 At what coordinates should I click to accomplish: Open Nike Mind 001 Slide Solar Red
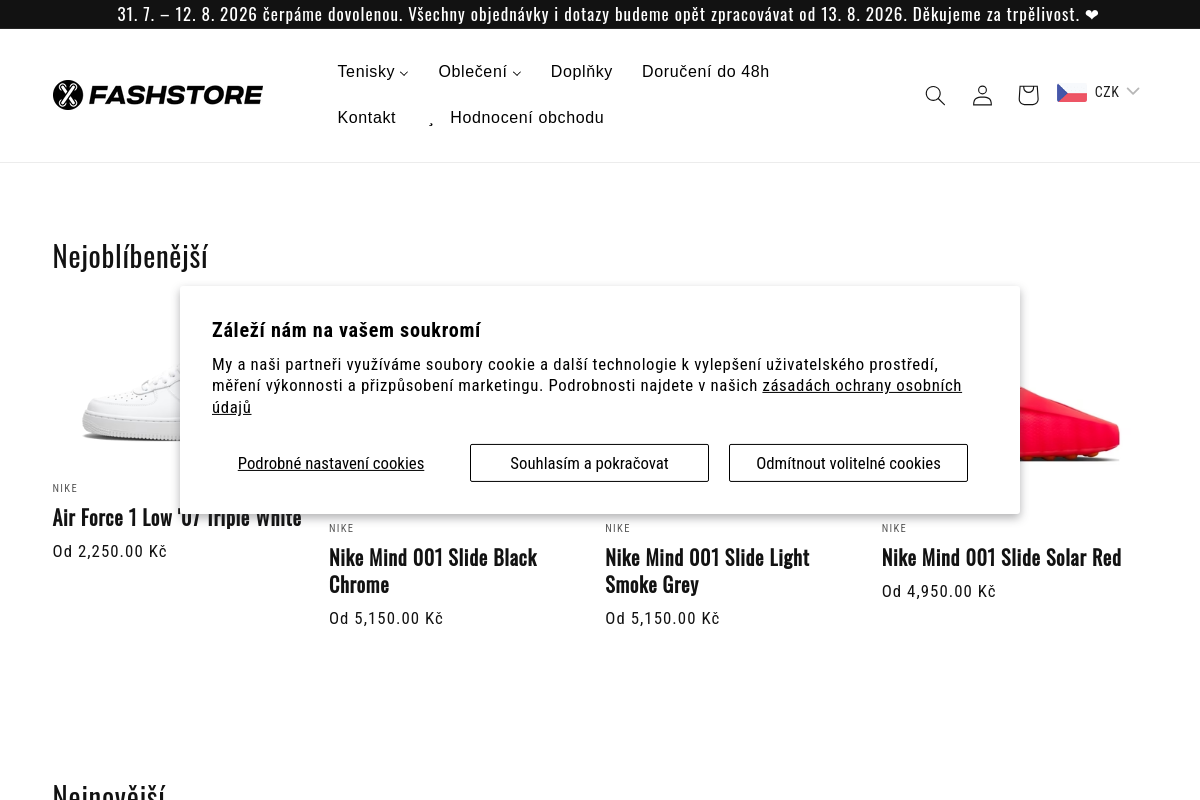click(1001, 557)
